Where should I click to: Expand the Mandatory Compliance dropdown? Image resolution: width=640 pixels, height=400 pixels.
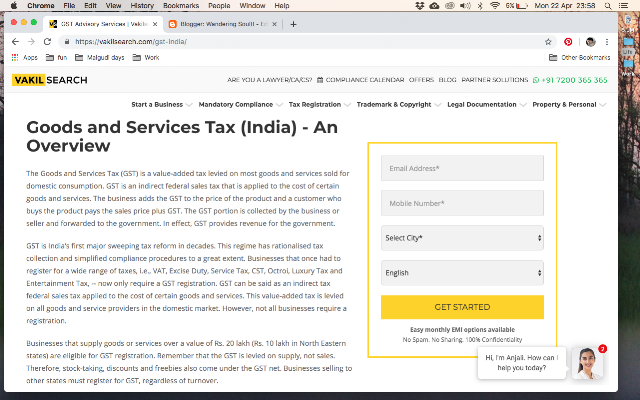pos(240,104)
